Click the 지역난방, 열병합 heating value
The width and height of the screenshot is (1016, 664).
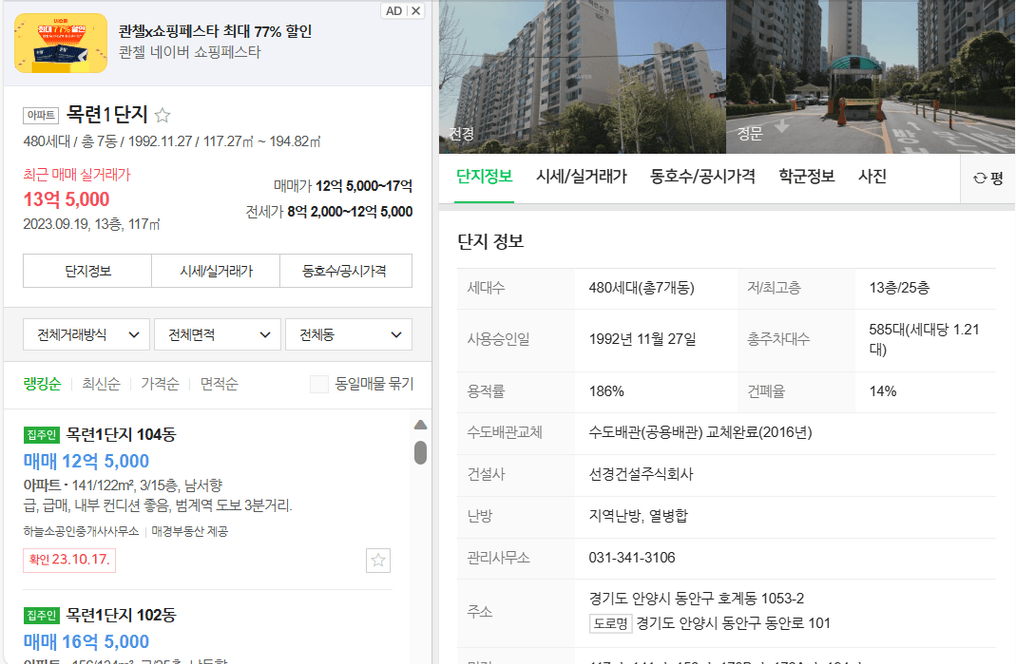point(638,516)
